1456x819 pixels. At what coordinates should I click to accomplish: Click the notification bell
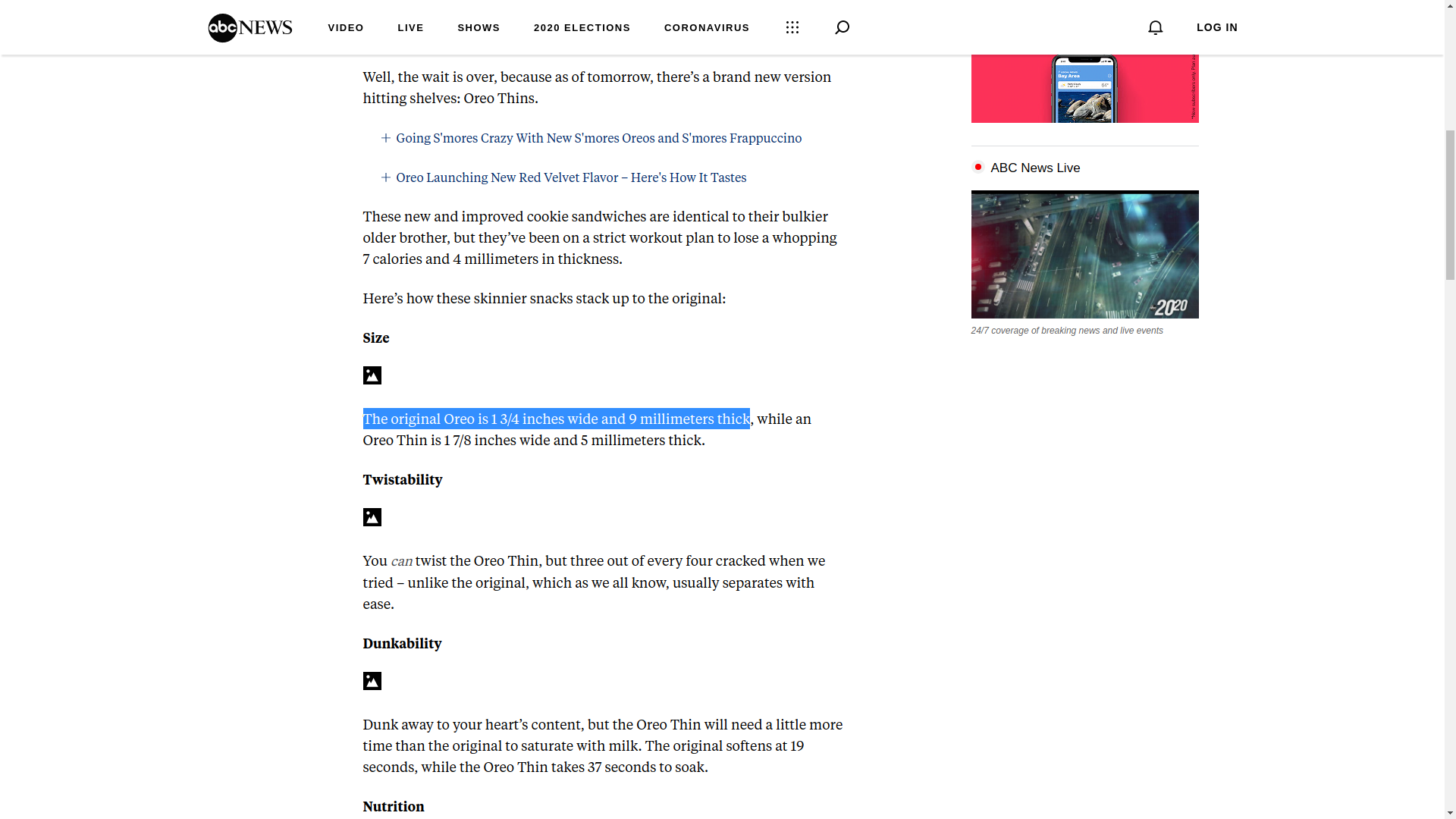[x=1155, y=27]
